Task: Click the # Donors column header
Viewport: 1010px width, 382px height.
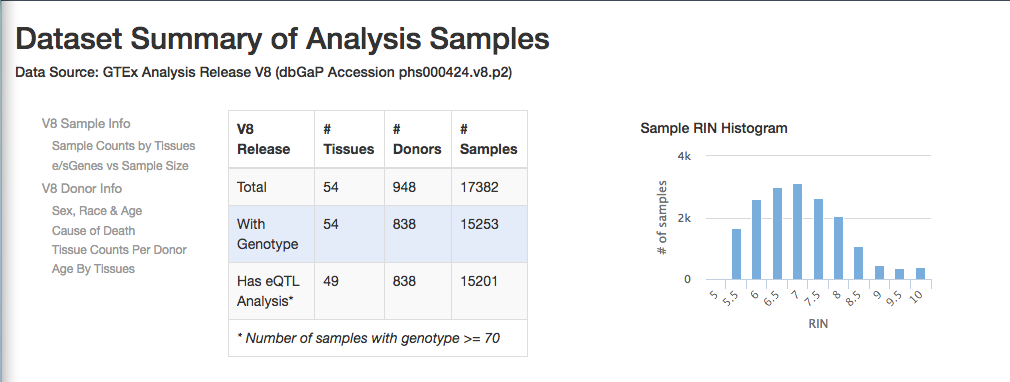Action: (x=417, y=139)
